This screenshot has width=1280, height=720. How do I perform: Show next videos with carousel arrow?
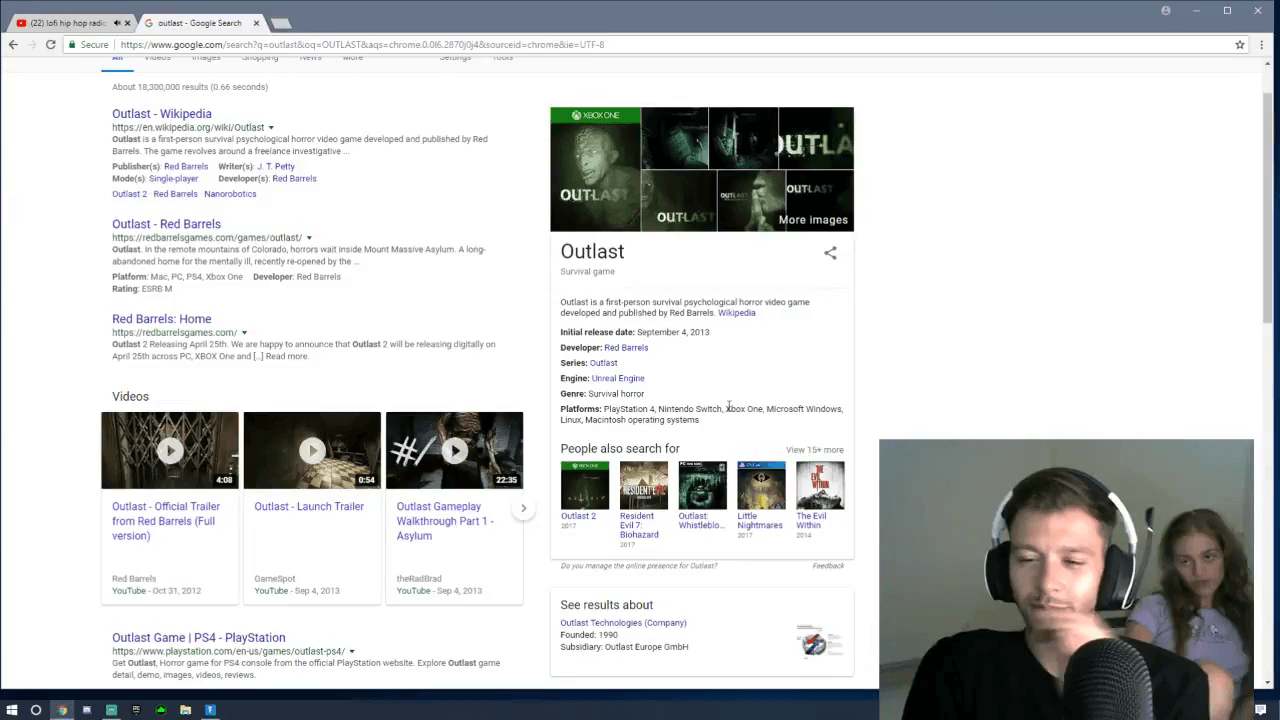click(x=523, y=508)
